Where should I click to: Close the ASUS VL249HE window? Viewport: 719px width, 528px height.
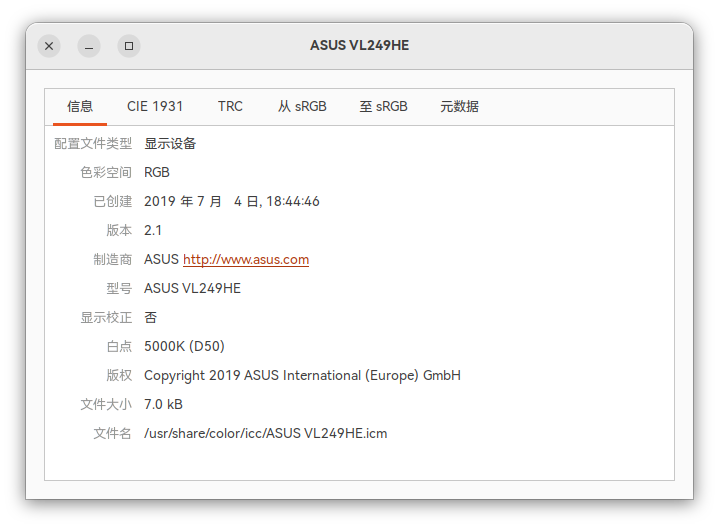pyautogui.click(x=49, y=46)
